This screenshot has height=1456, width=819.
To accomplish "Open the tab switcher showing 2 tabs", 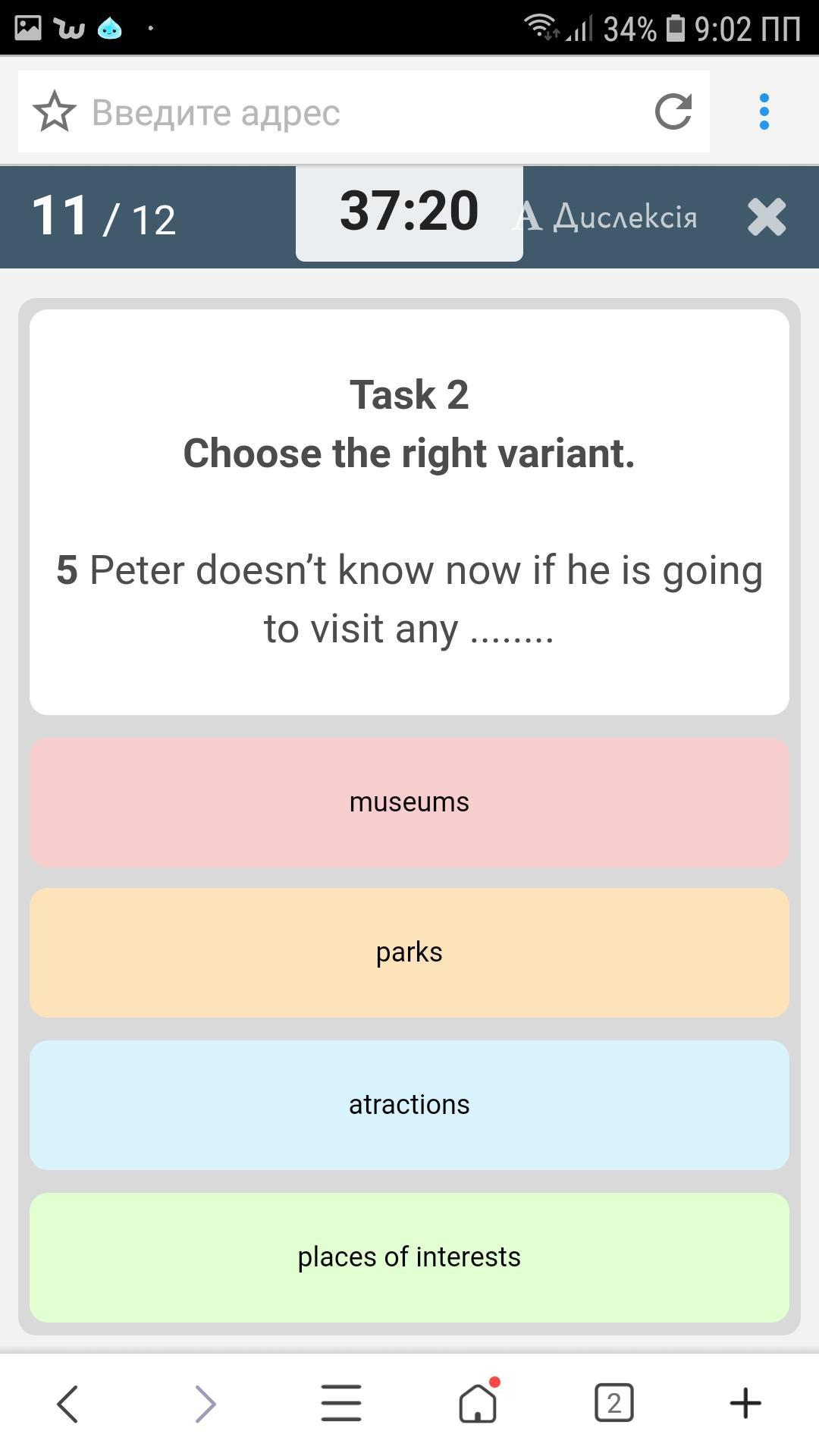I will point(614,1403).
